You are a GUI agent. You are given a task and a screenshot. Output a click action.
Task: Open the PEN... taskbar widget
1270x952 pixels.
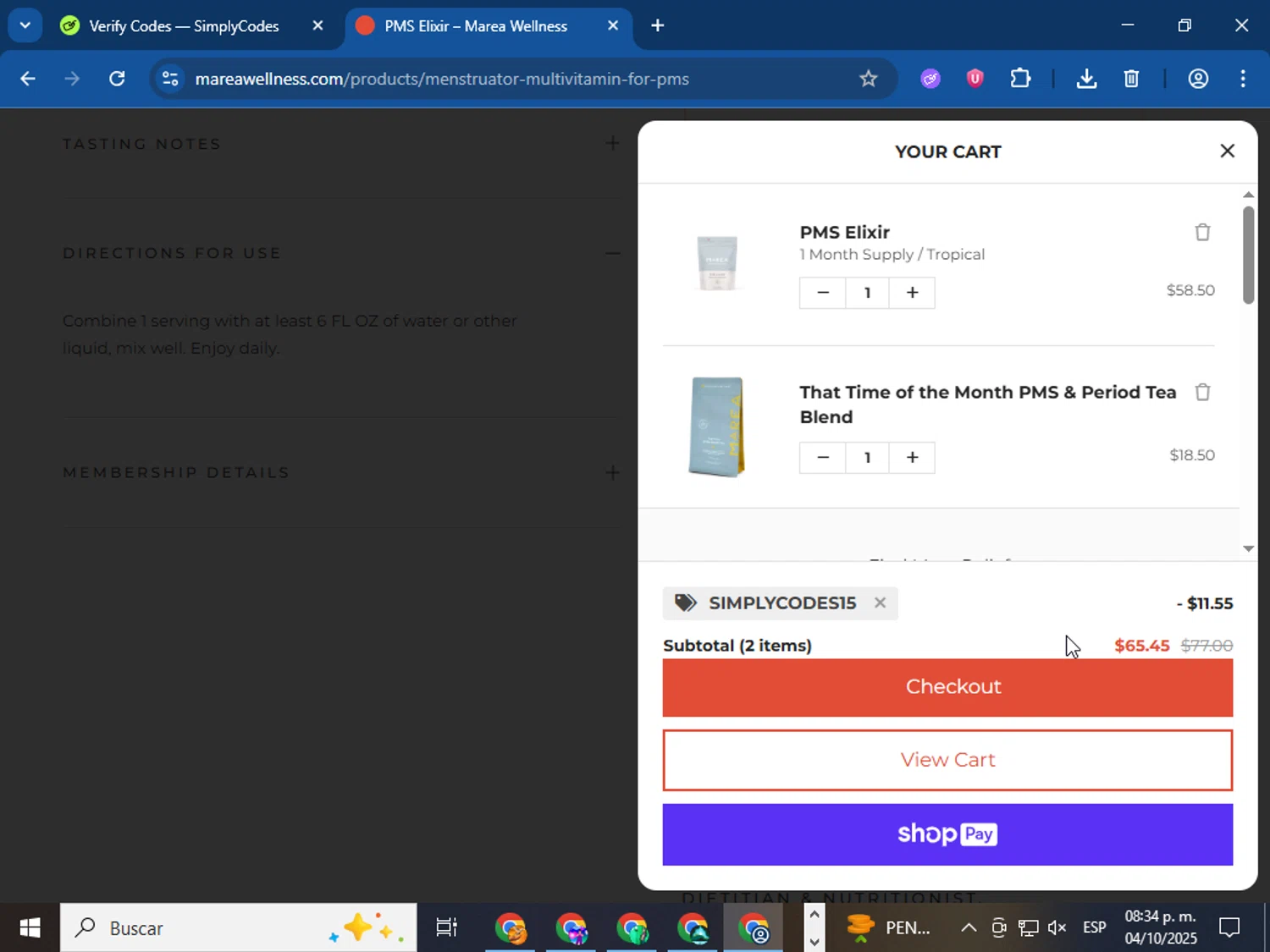888,928
